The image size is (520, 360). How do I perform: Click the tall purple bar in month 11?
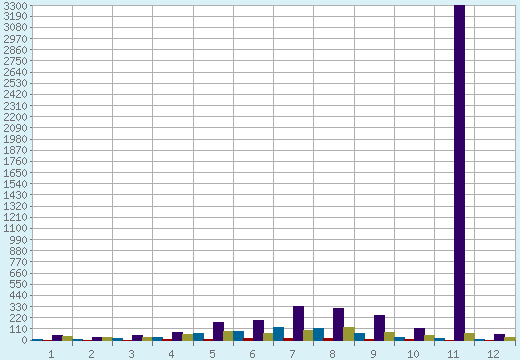pyautogui.click(x=459, y=173)
